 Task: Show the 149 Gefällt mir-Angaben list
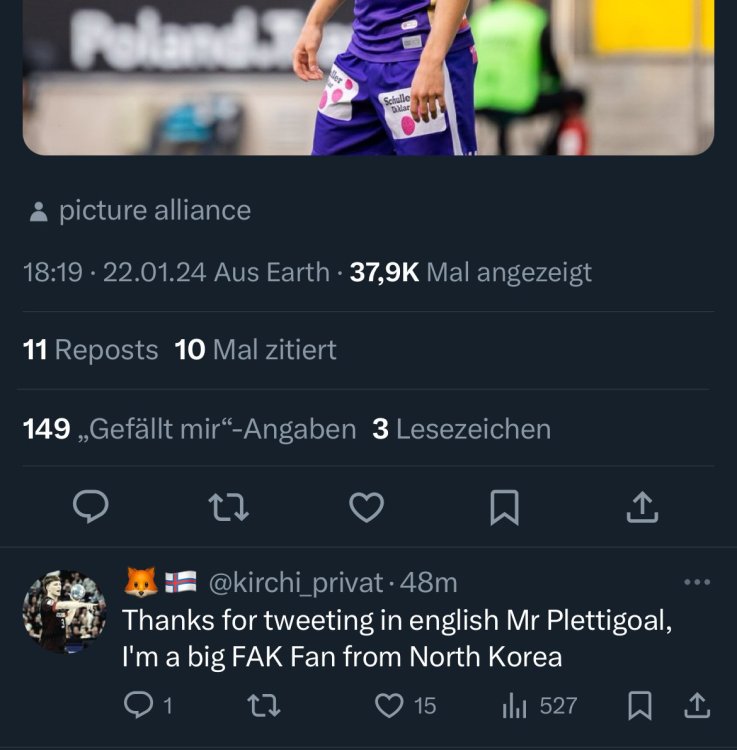click(x=189, y=429)
